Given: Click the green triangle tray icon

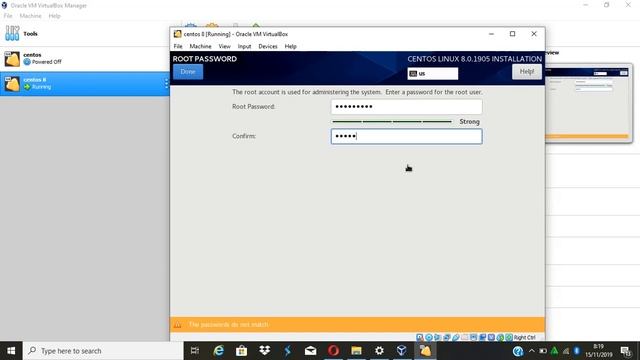Looking at the screenshot, I should pos(554,351).
